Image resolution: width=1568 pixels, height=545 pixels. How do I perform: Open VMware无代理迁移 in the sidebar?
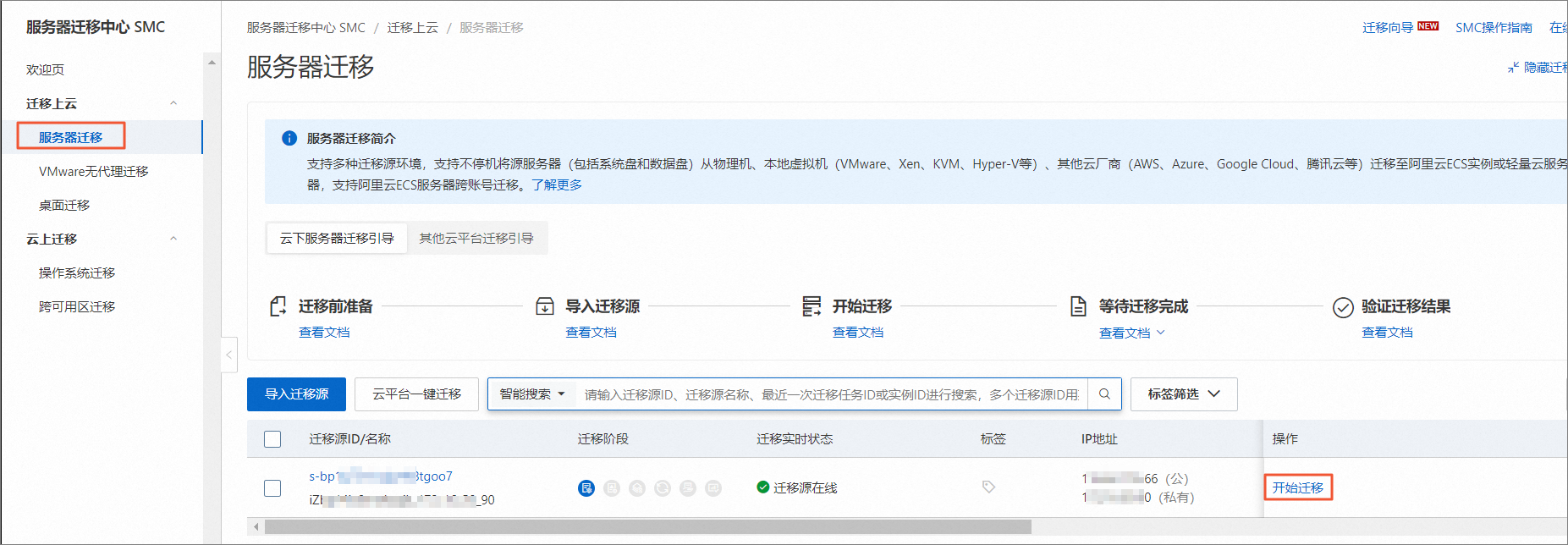tap(93, 171)
